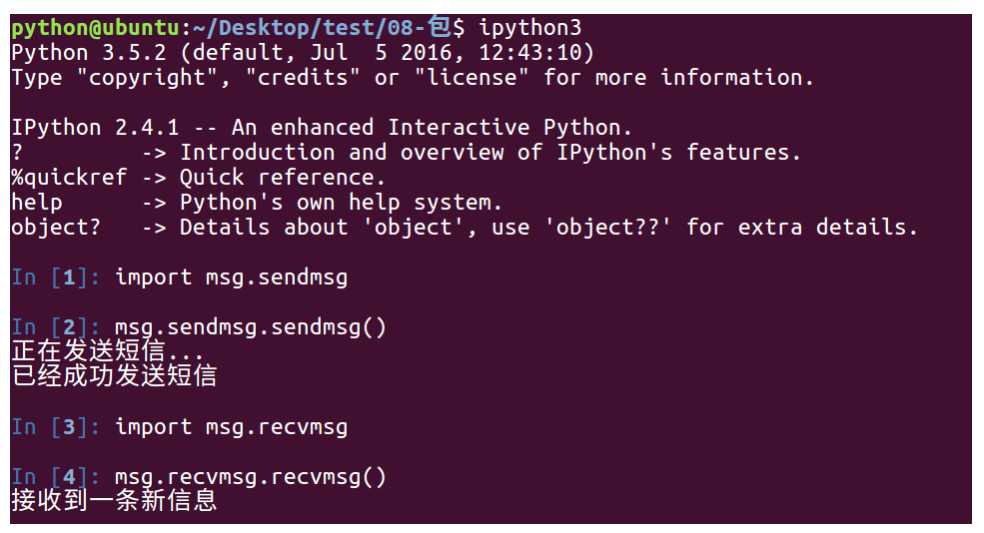The width and height of the screenshot is (984, 533).
Task: Click the 正在发送短信... output line
Action: click(107, 352)
